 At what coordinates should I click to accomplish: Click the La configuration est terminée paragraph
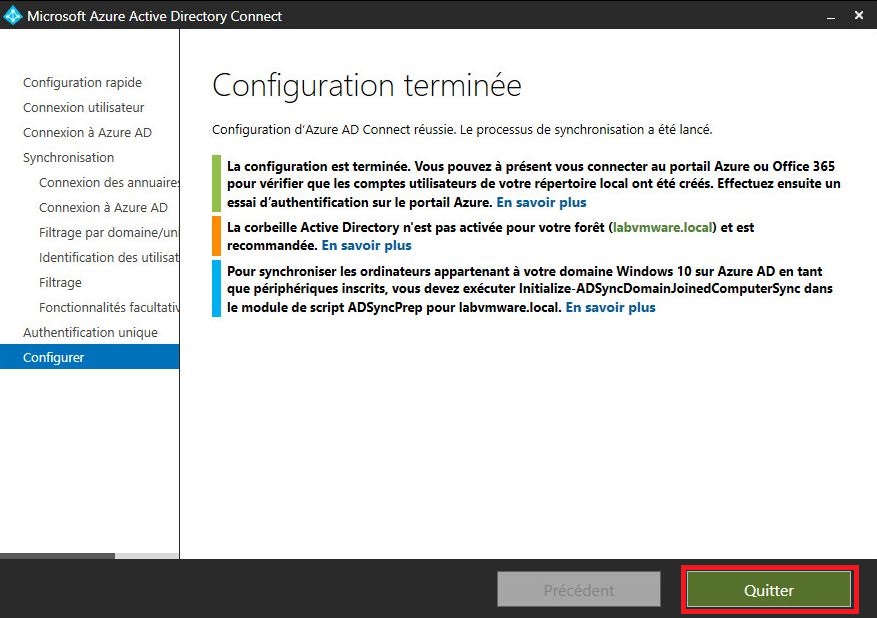click(534, 184)
